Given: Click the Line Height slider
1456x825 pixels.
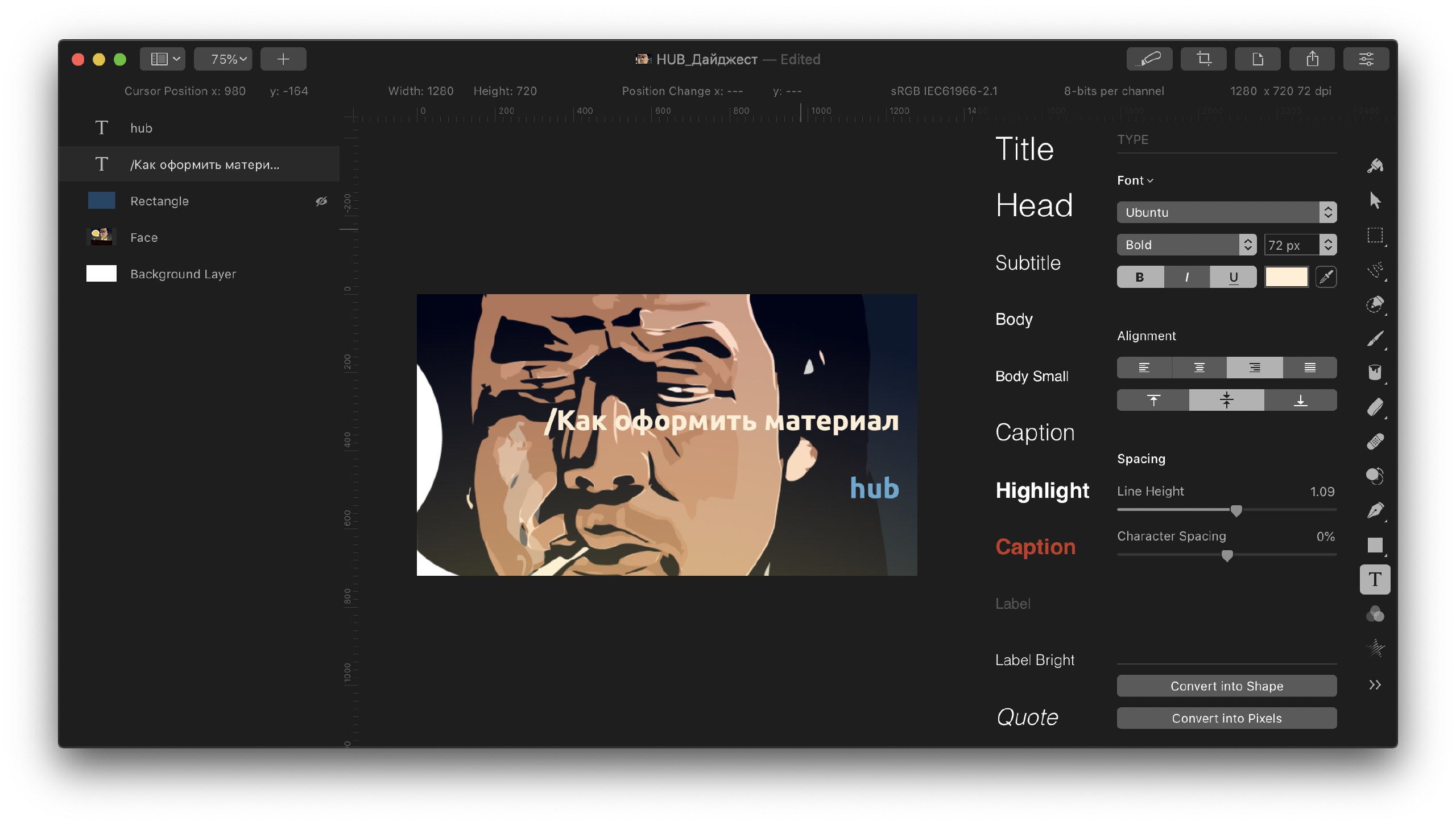Looking at the screenshot, I should point(1226,510).
